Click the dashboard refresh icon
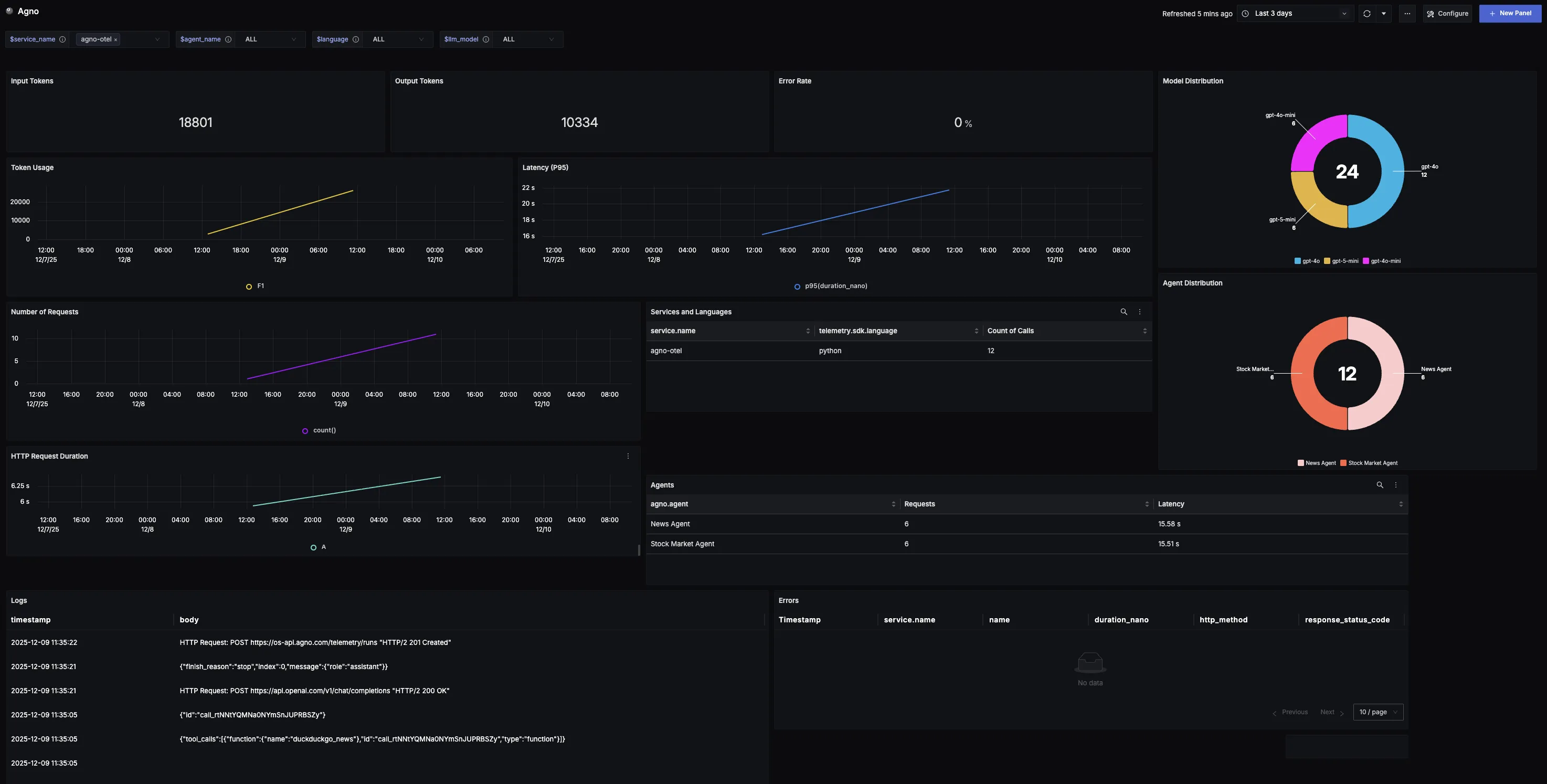The height and width of the screenshot is (784, 1547). (x=1367, y=13)
